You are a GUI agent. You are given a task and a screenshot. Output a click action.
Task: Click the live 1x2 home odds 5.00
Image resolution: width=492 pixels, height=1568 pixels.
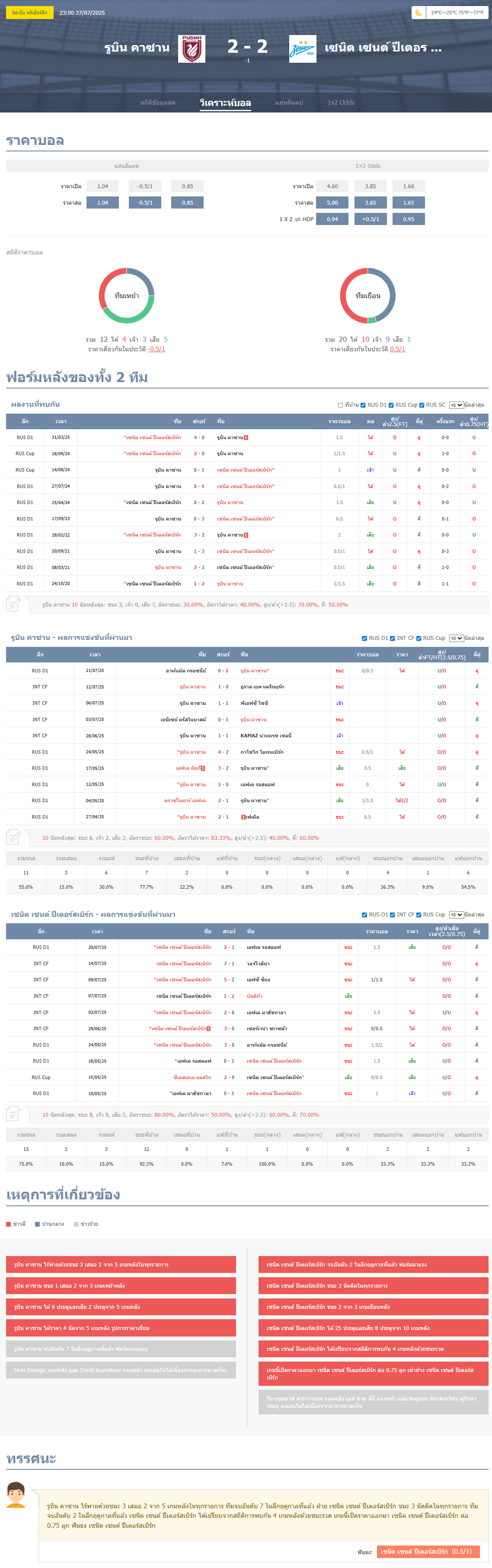(x=332, y=202)
